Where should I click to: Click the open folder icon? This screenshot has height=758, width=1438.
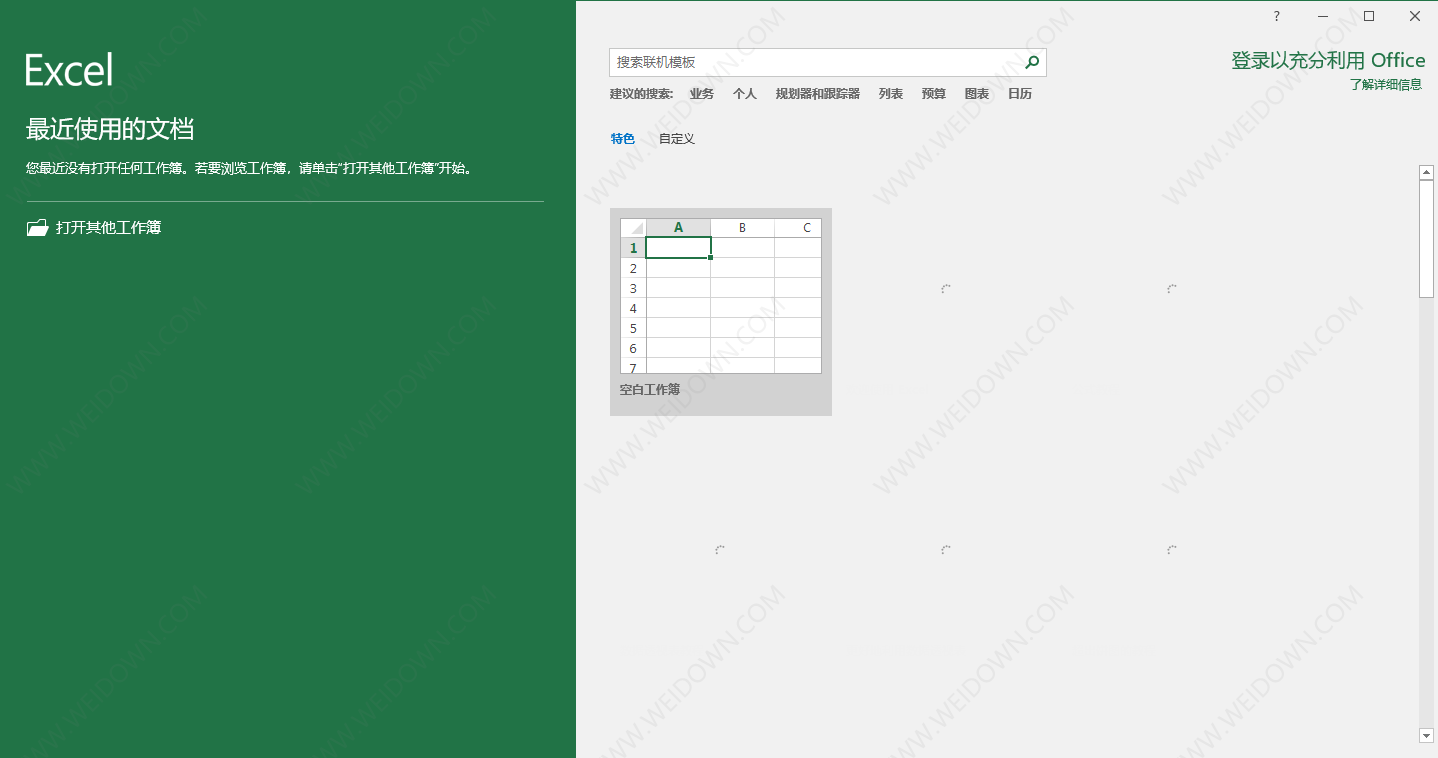pyautogui.click(x=37, y=228)
